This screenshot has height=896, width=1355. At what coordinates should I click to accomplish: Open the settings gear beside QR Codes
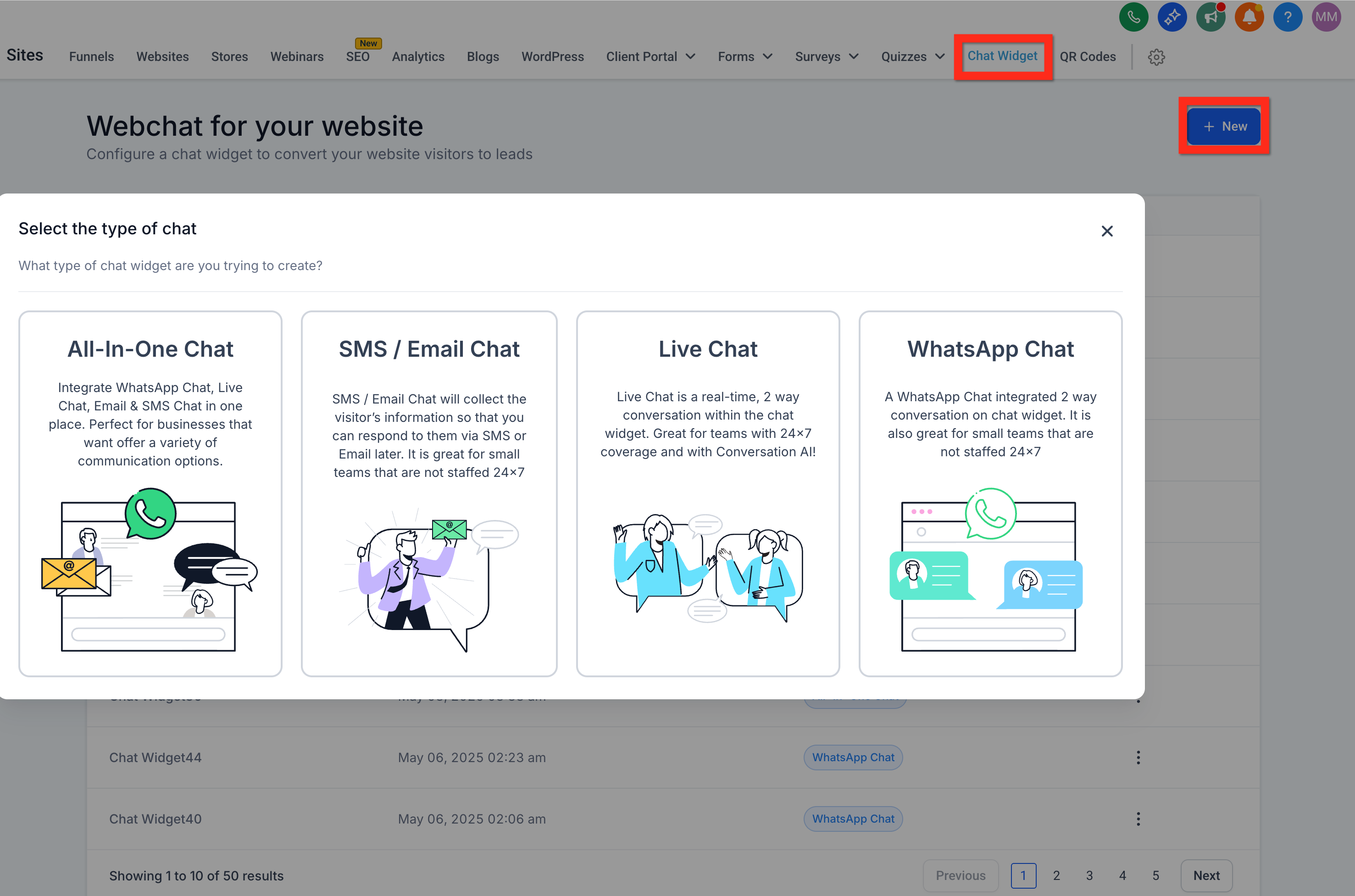pyautogui.click(x=1157, y=56)
